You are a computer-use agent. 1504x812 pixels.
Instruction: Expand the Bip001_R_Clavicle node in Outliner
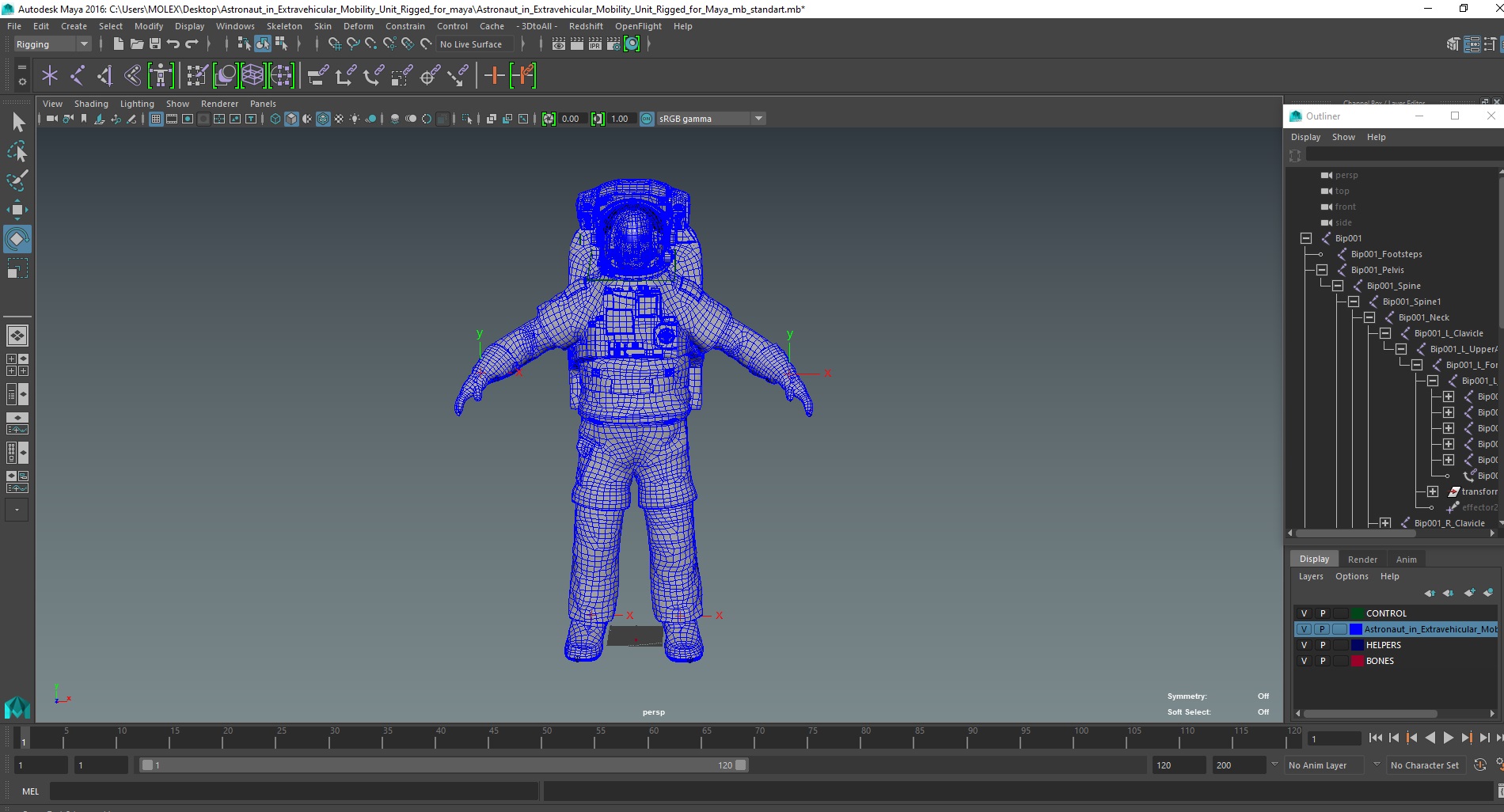(x=1385, y=523)
